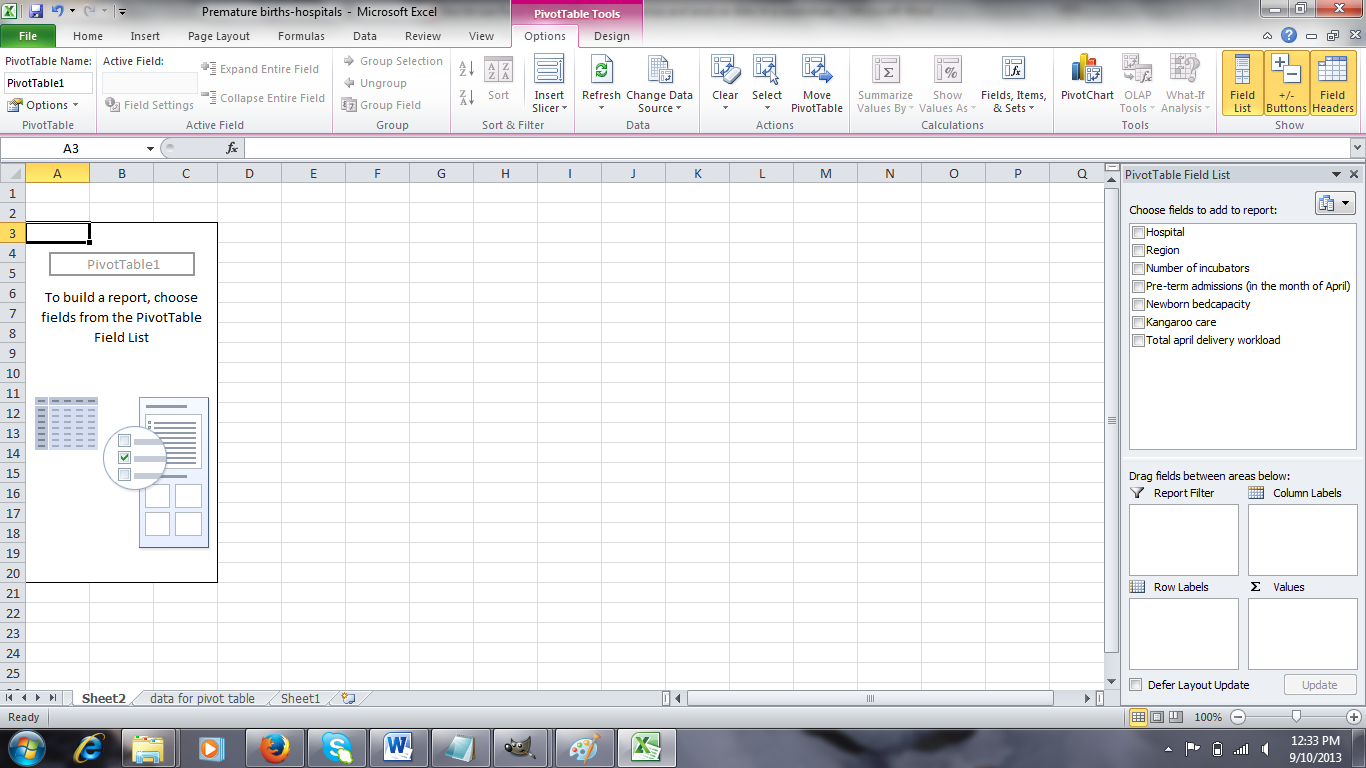Check the Newborn bedcapacity field

pos(1138,304)
